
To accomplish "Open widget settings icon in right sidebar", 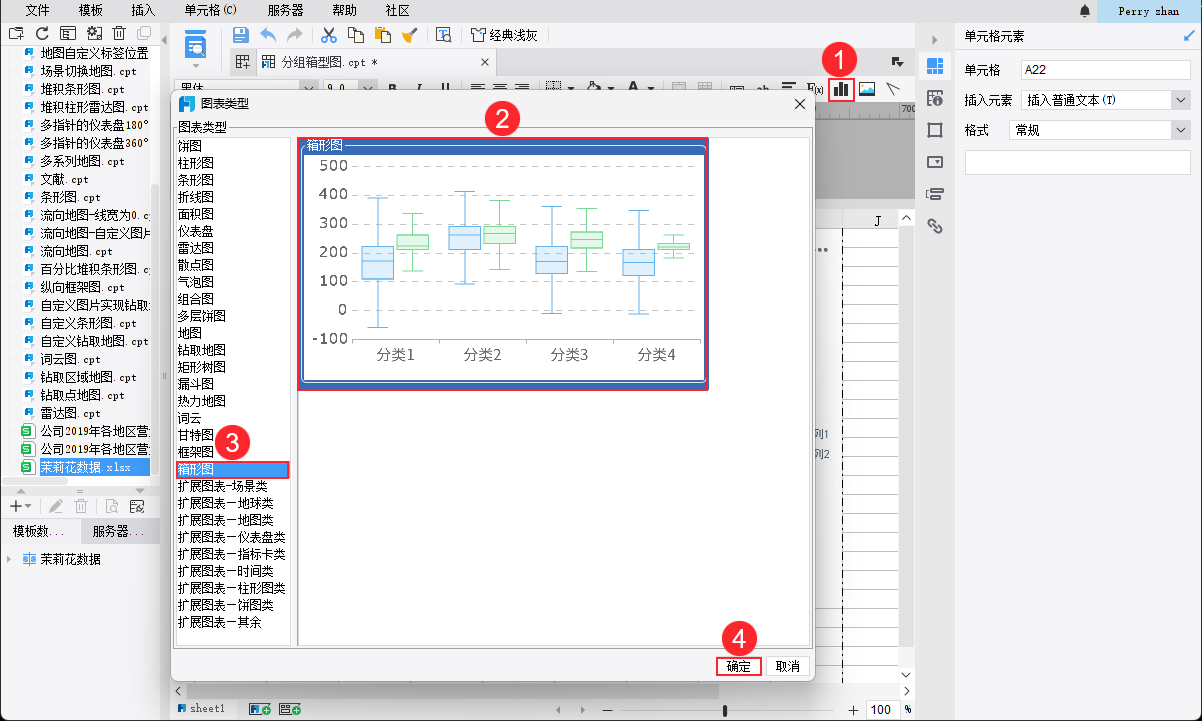I will 935,161.
